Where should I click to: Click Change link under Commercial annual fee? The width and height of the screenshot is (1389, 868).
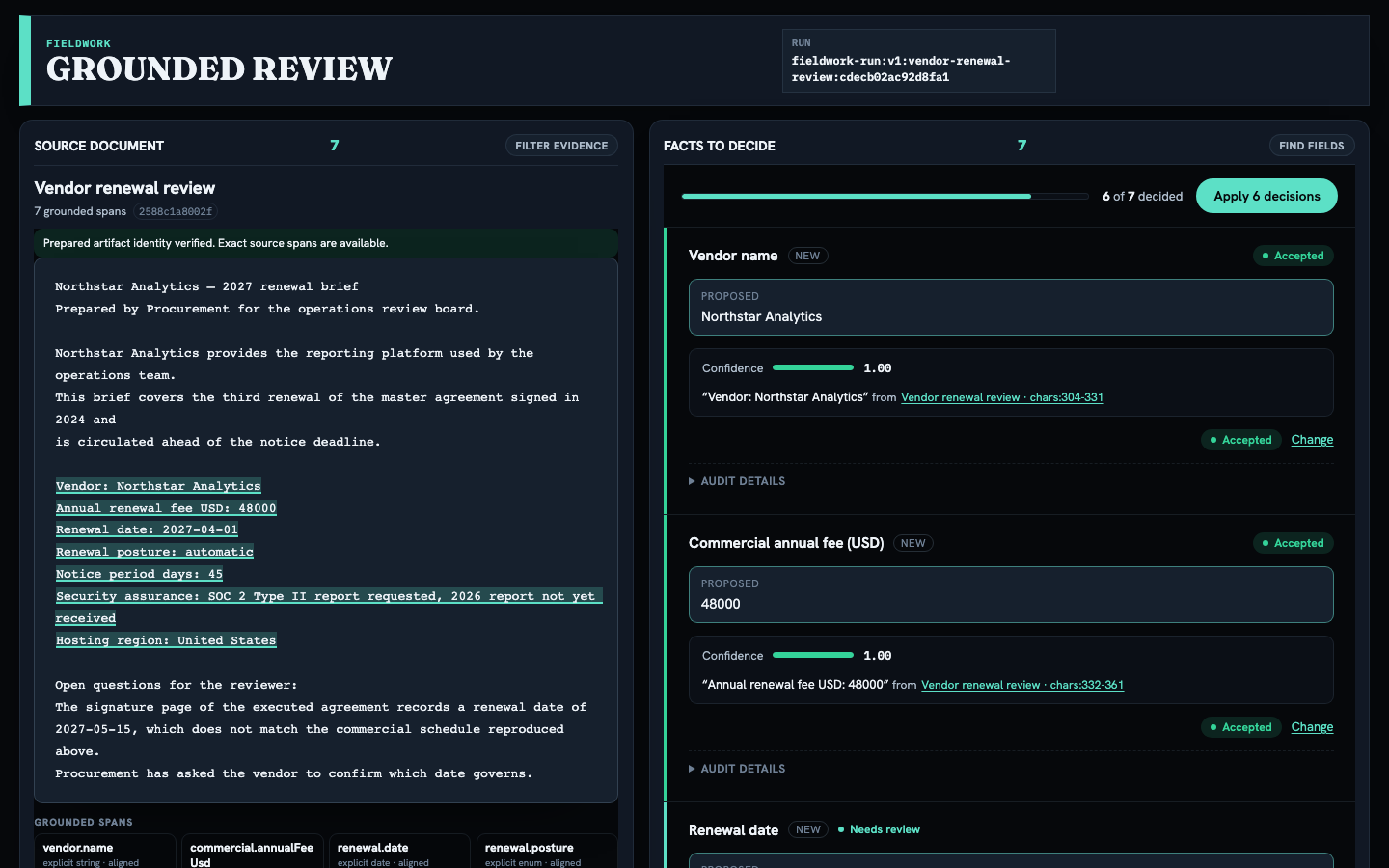(x=1312, y=727)
